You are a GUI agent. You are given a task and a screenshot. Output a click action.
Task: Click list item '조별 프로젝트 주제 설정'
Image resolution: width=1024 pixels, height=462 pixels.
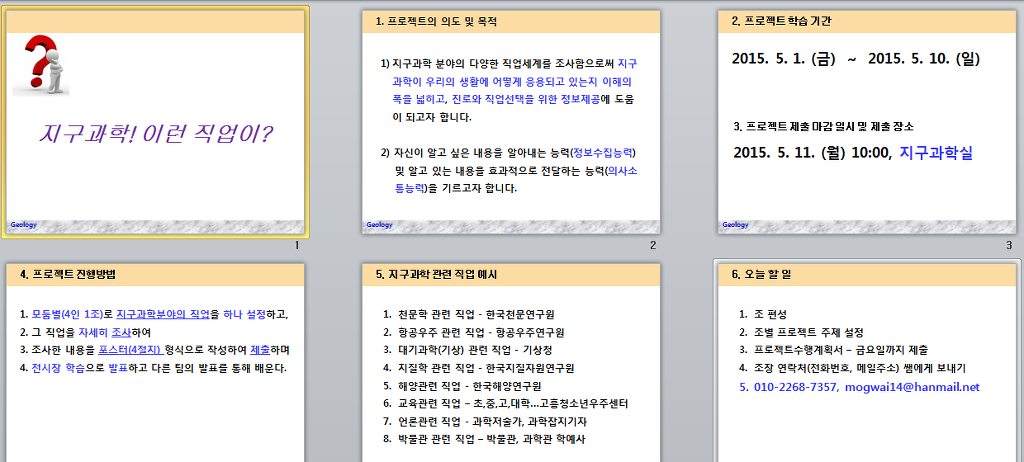[808, 332]
